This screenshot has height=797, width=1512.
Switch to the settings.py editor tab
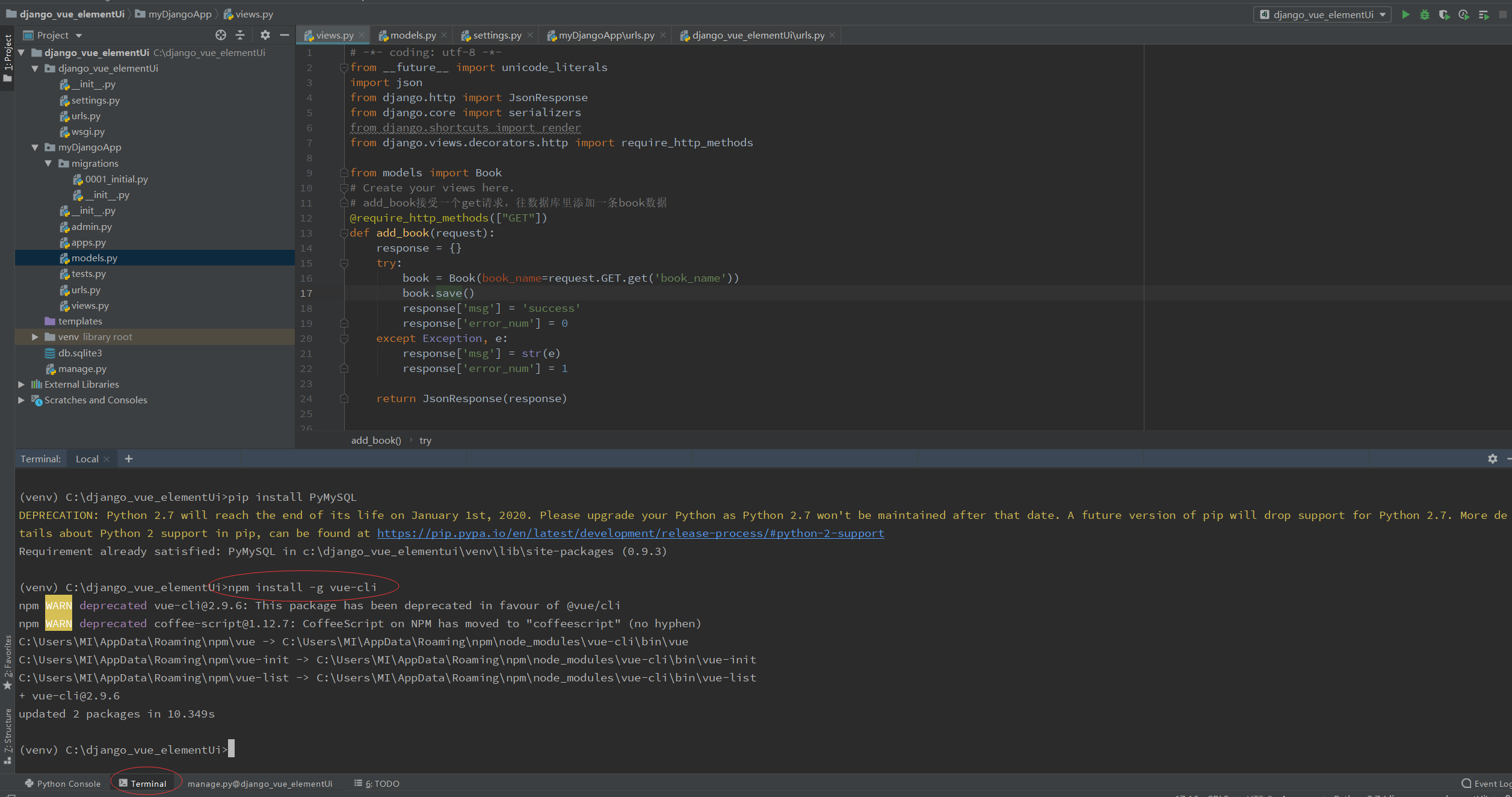(x=496, y=36)
